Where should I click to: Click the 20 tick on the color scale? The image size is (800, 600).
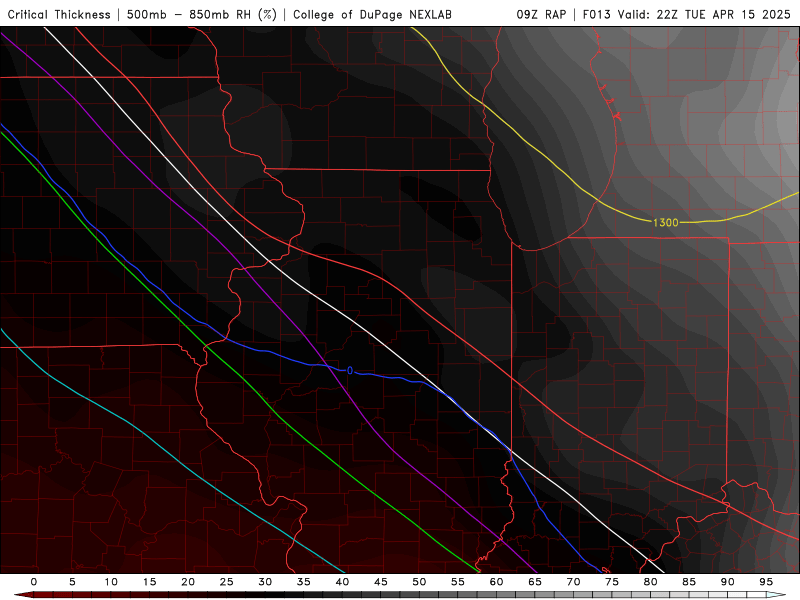tap(188, 582)
